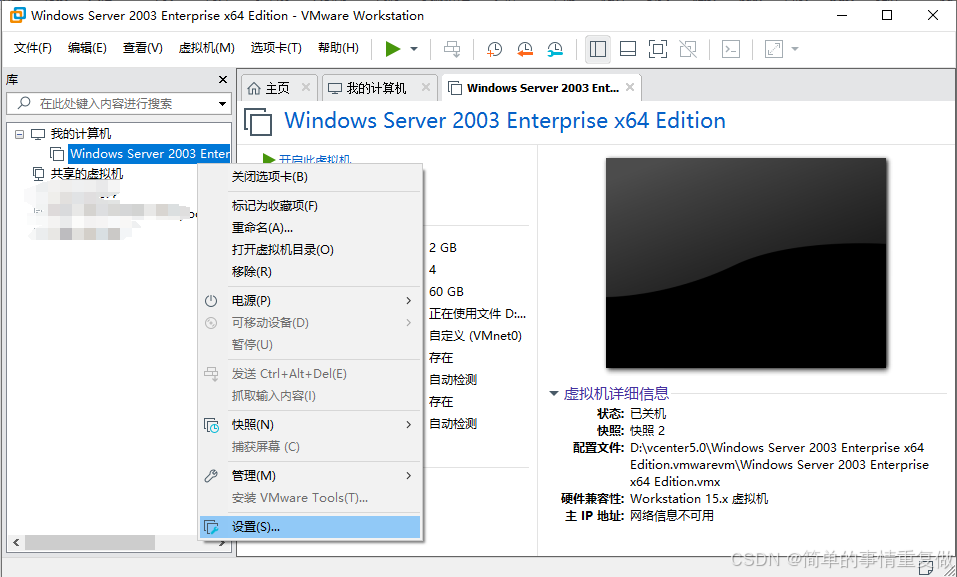Image resolution: width=957 pixels, height=577 pixels.
Task: Open the 查看(V) menu
Action: click(142, 48)
